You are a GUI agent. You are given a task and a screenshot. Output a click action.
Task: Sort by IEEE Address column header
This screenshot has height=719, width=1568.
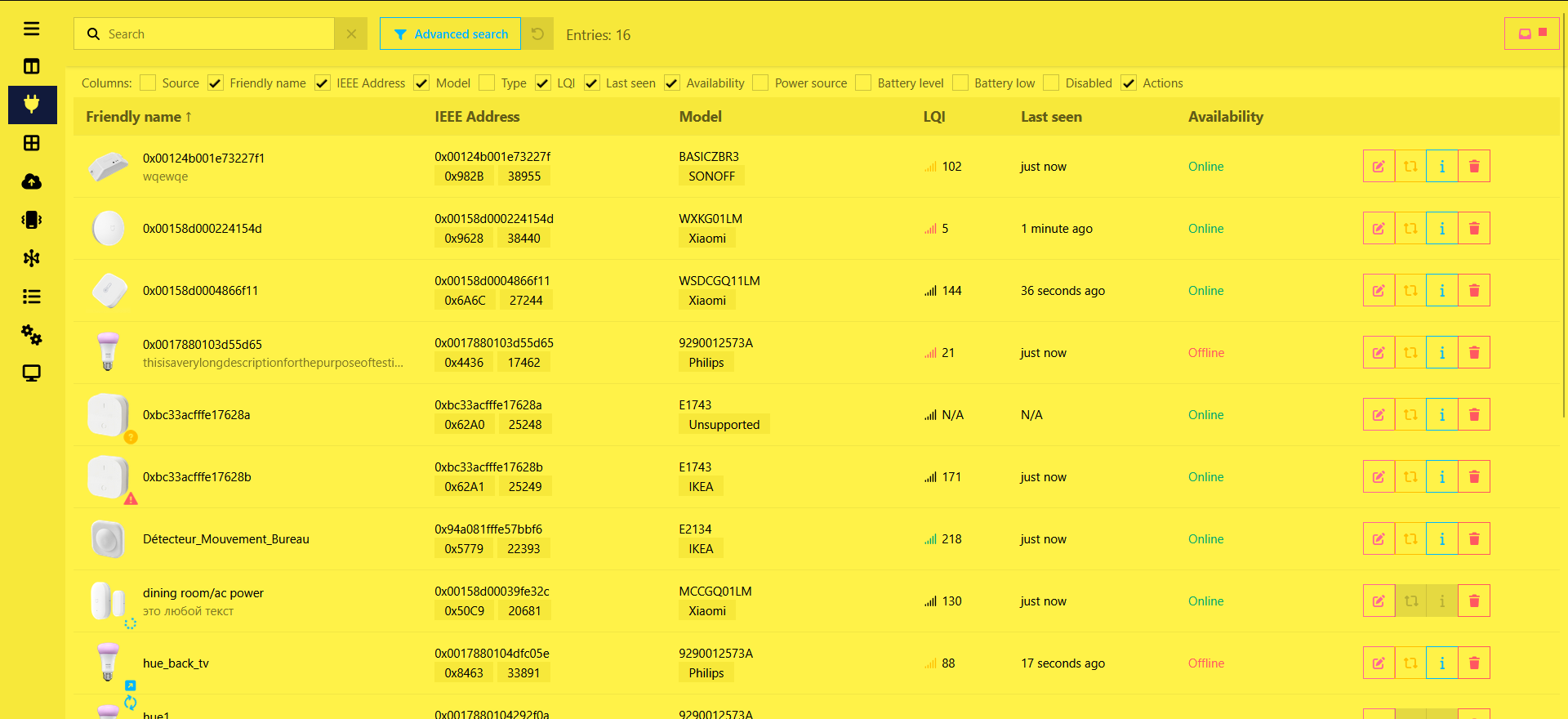477,117
